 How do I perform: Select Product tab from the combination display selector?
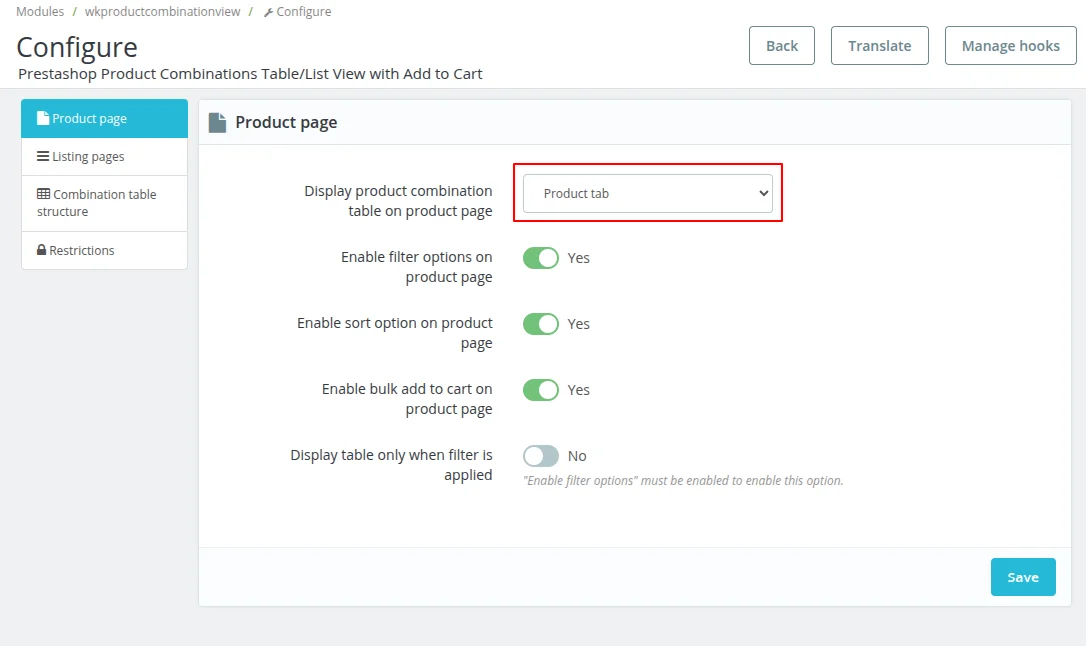(648, 193)
